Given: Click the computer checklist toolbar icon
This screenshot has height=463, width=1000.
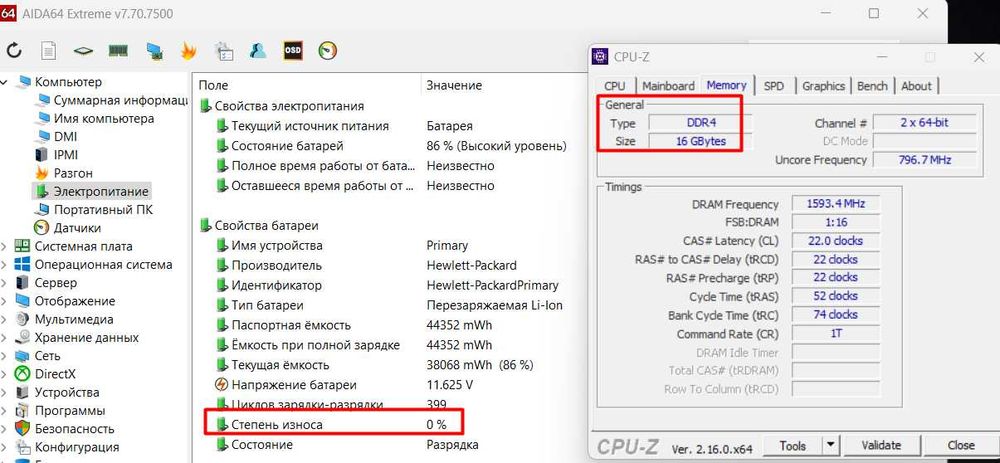Looking at the screenshot, I should (223, 51).
